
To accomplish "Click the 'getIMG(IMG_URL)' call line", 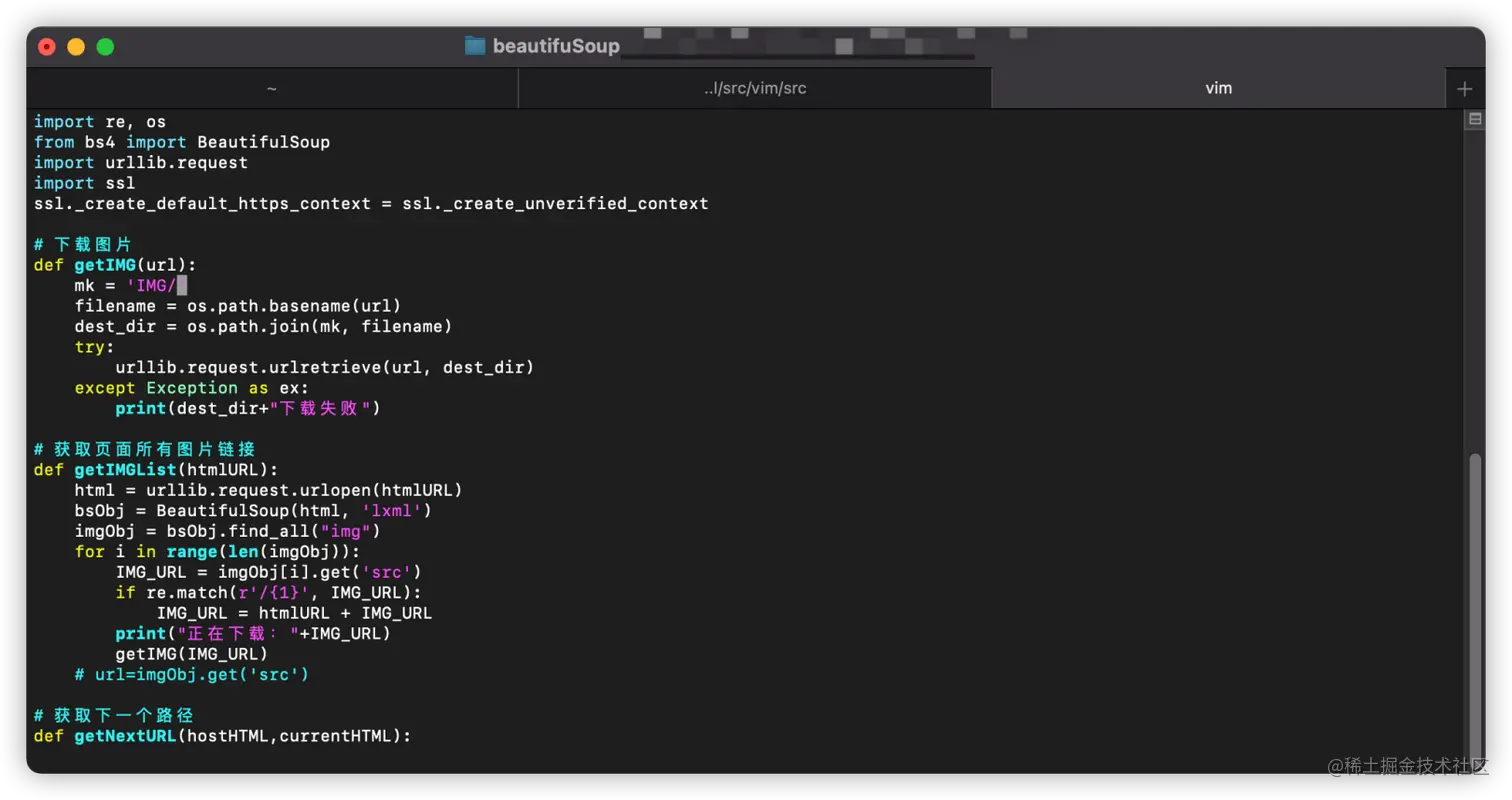I will 192,654.
